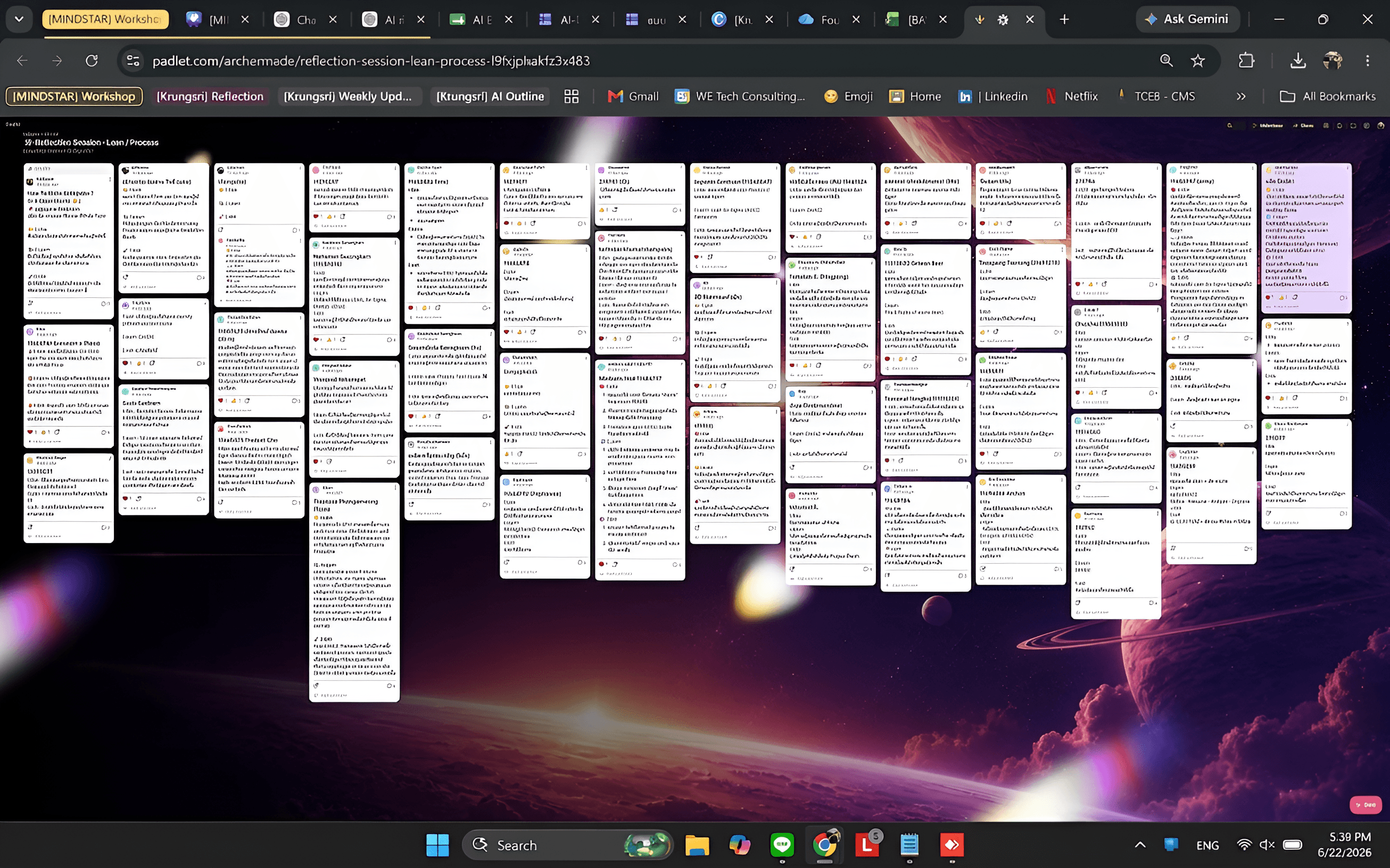
Task: Show hidden system tray icons
Action: pos(1140,845)
